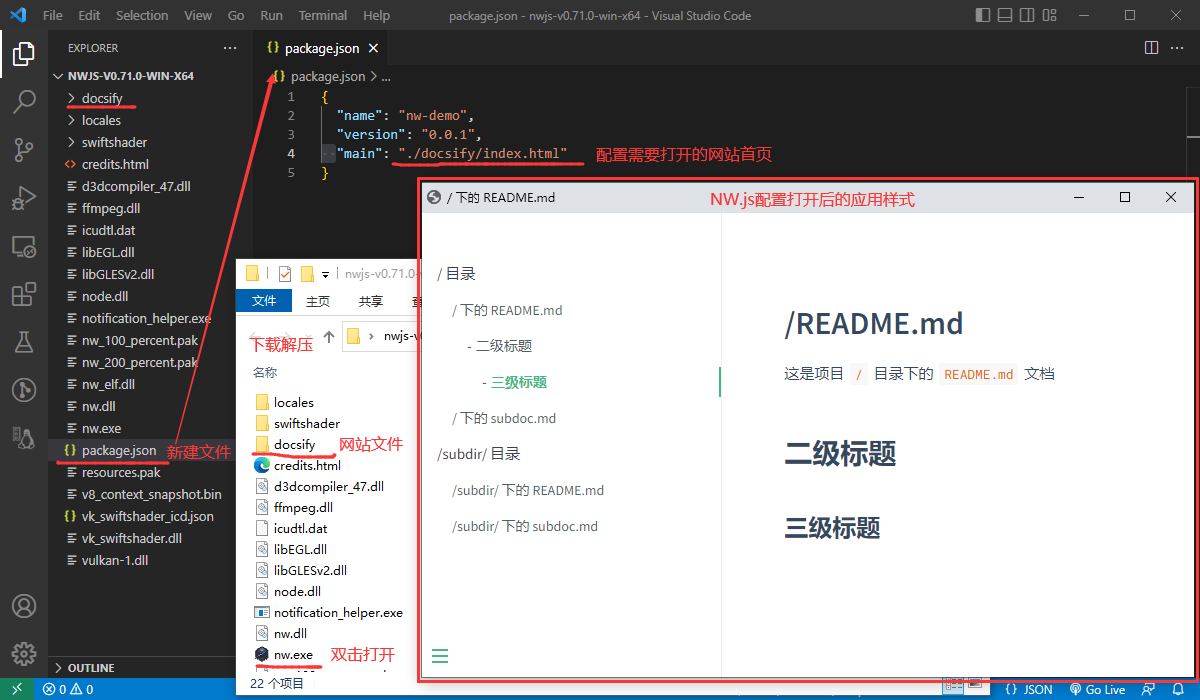
Task: Open the Run and Debug view
Action: click(24, 198)
